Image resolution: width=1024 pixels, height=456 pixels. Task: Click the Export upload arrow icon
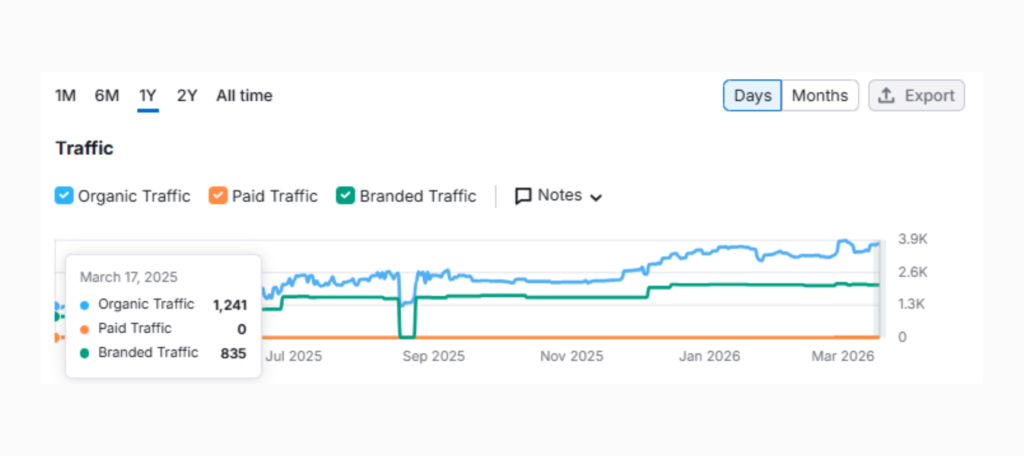886,96
